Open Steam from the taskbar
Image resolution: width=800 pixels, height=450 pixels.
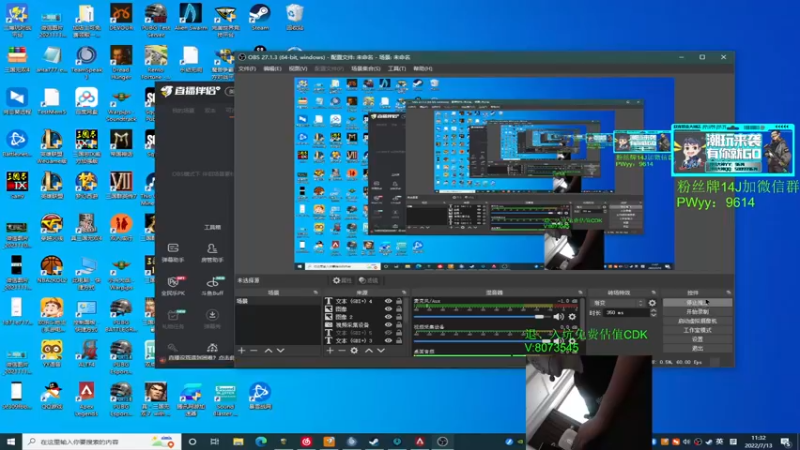point(374,441)
